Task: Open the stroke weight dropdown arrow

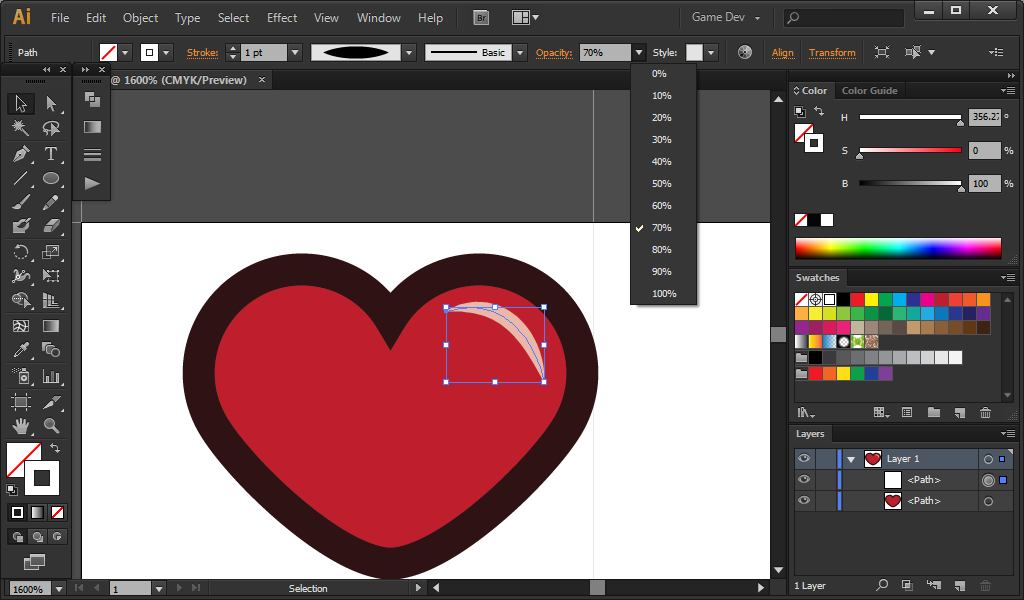Action: (x=295, y=53)
